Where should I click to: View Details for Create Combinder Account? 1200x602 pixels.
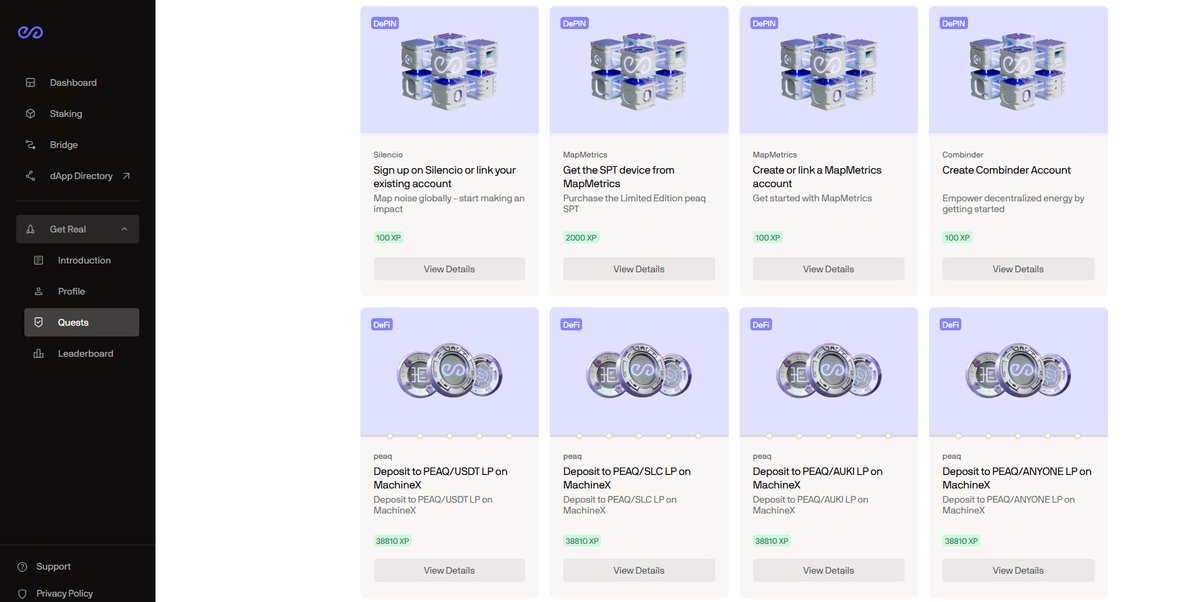1018,269
